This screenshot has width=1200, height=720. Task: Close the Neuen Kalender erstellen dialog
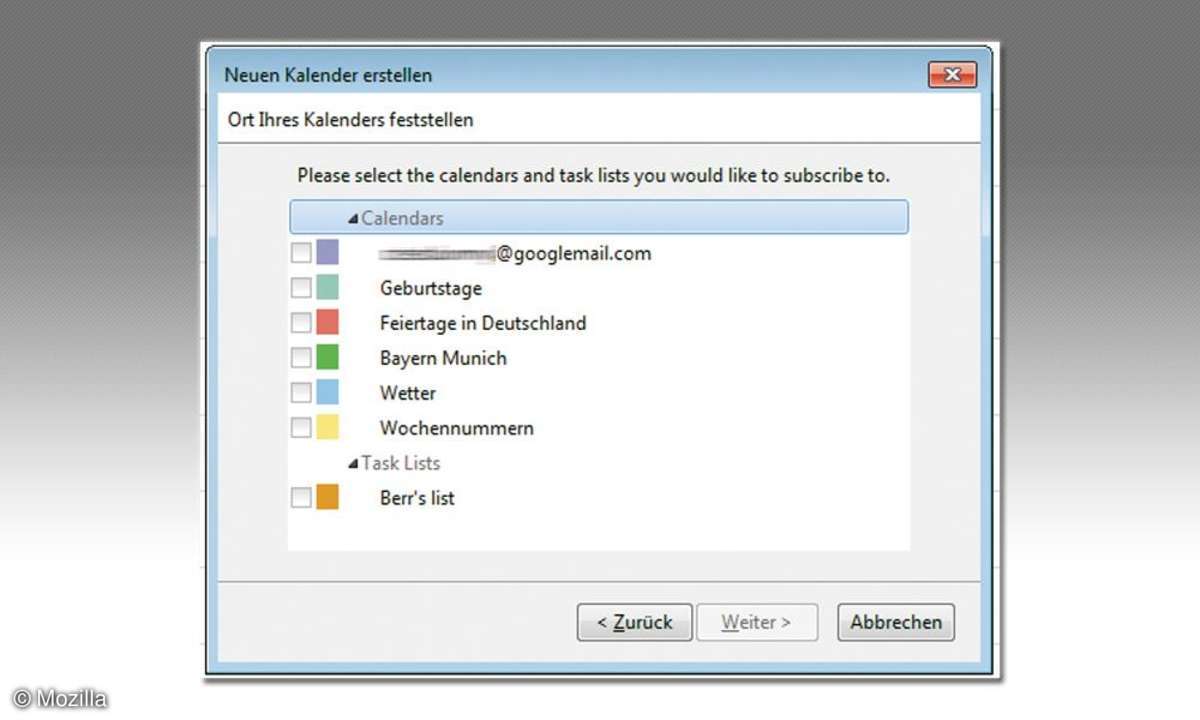tap(951, 75)
